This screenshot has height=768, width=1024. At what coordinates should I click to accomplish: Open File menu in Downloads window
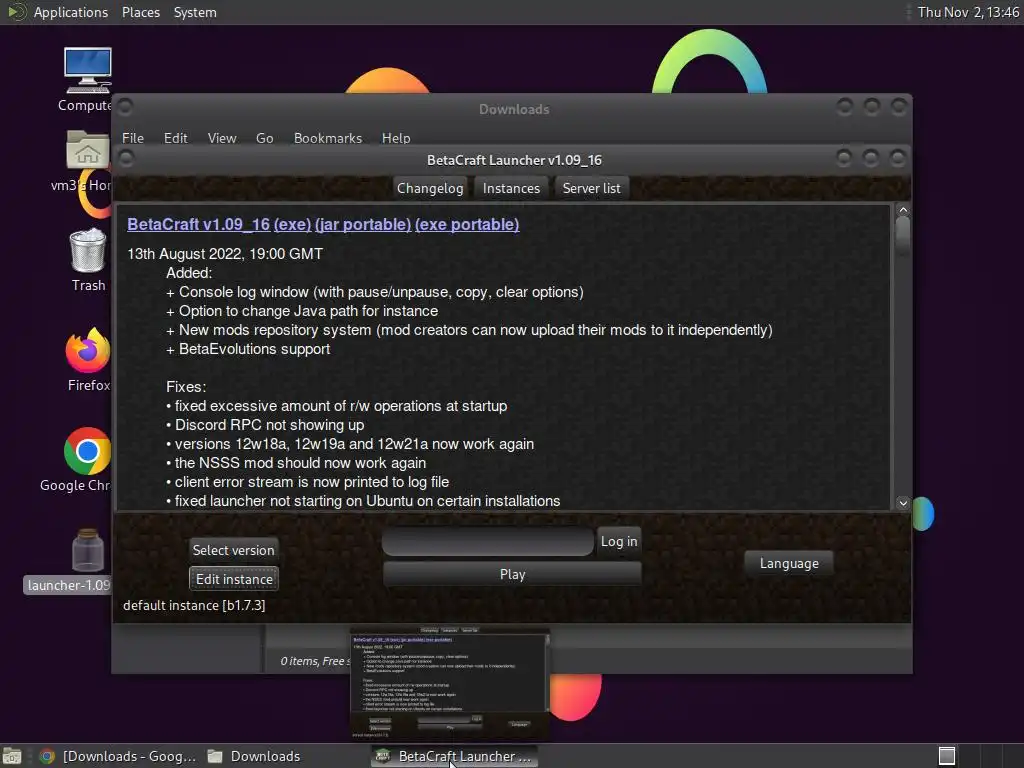click(133, 138)
